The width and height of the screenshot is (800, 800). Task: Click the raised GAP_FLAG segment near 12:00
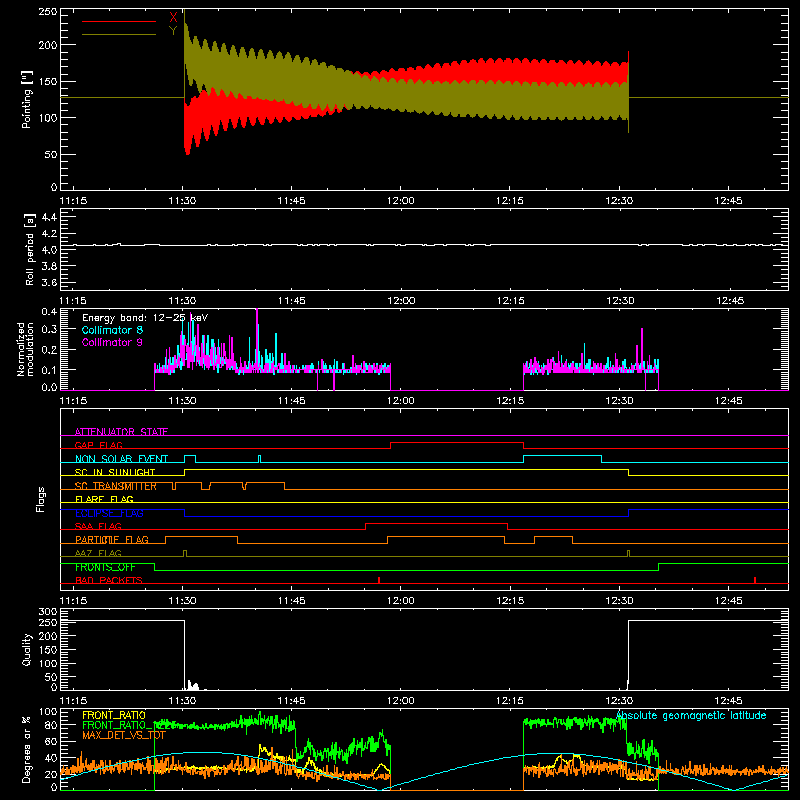click(457, 442)
